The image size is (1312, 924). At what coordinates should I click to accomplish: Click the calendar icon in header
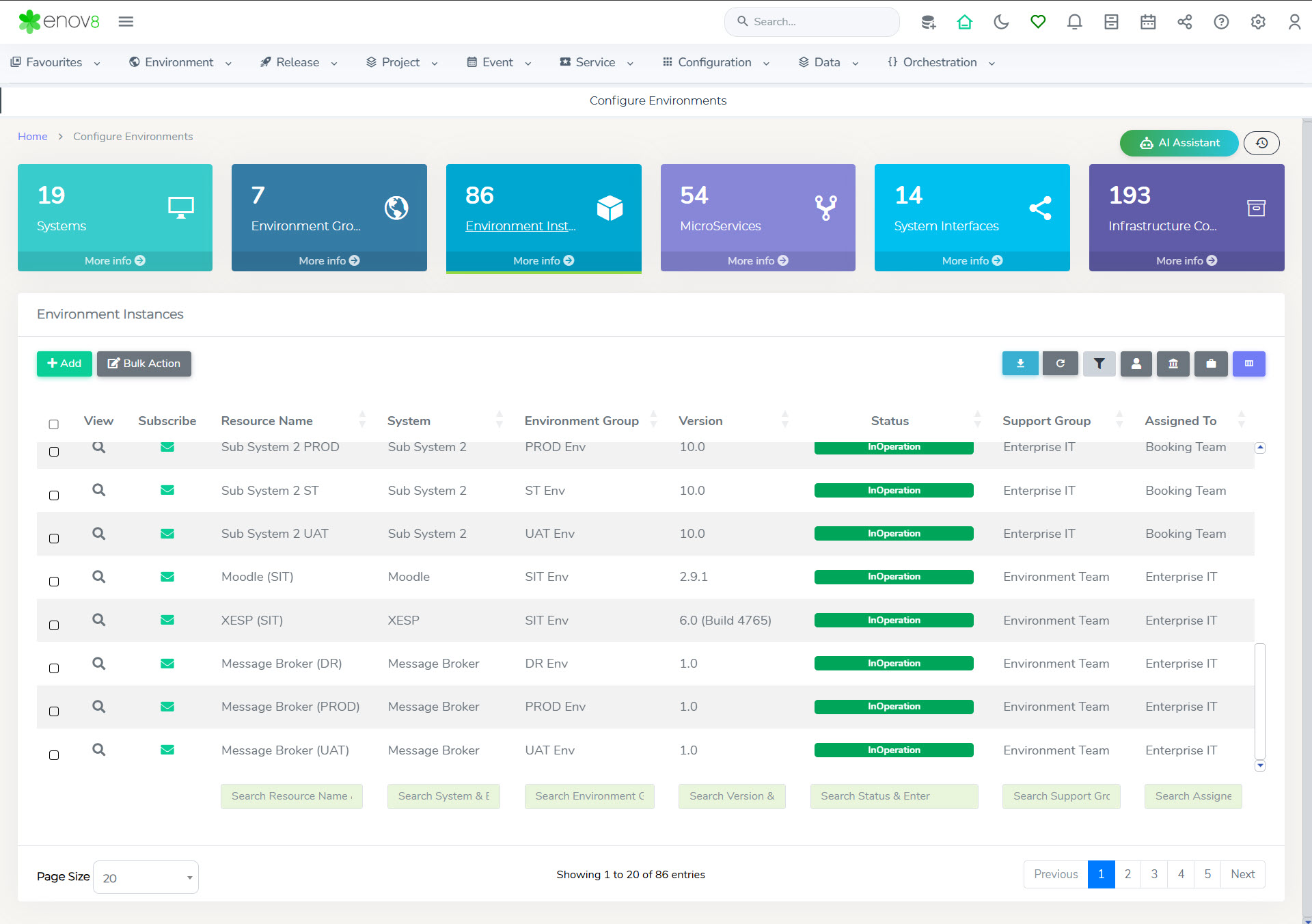point(1148,22)
